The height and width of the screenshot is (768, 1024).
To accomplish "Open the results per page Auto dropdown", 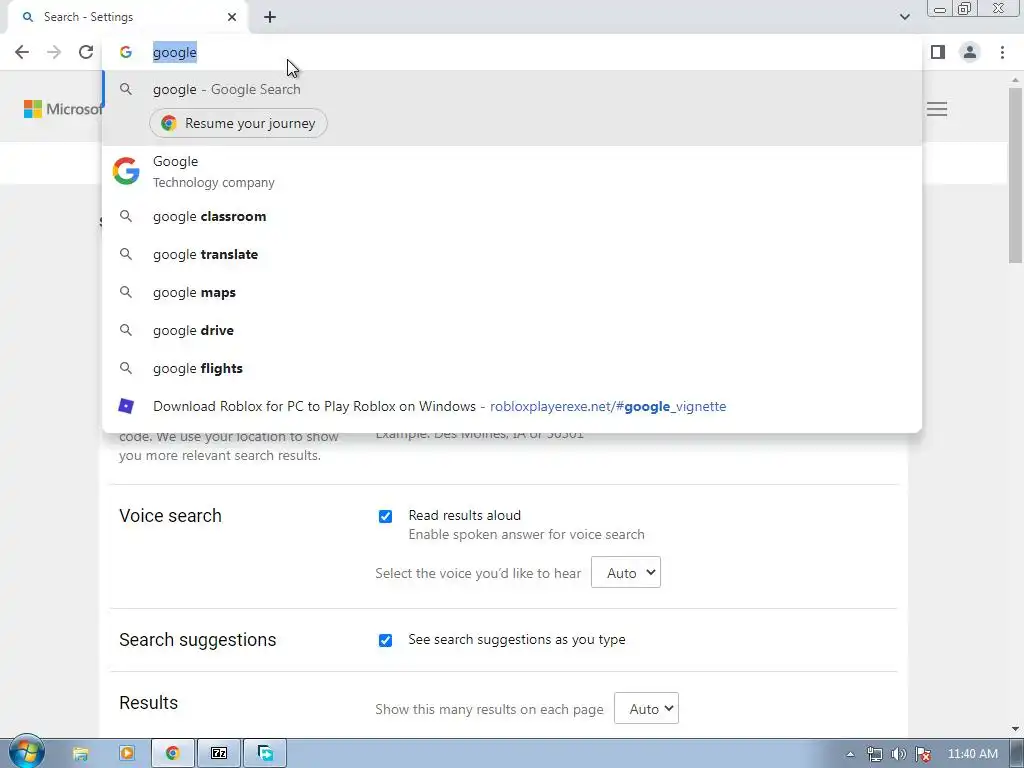I will pos(647,709).
